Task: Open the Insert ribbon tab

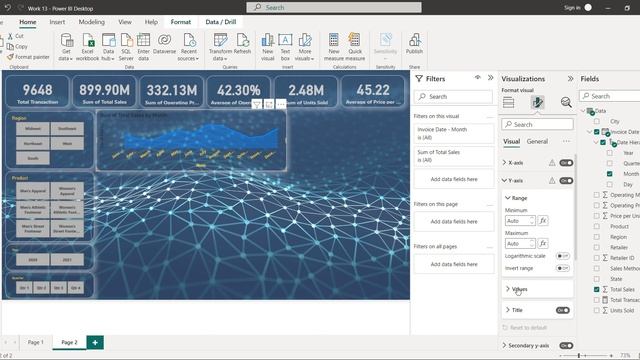Action: pyautogui.click(x=57, y=22)
